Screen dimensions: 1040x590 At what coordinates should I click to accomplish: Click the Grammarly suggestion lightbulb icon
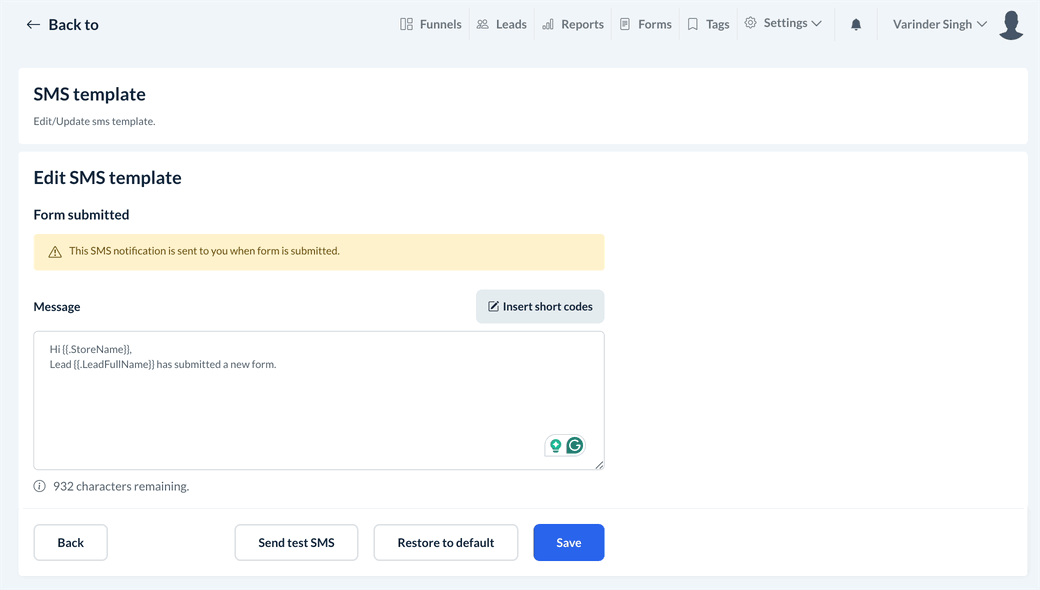[x=555, y=445]
